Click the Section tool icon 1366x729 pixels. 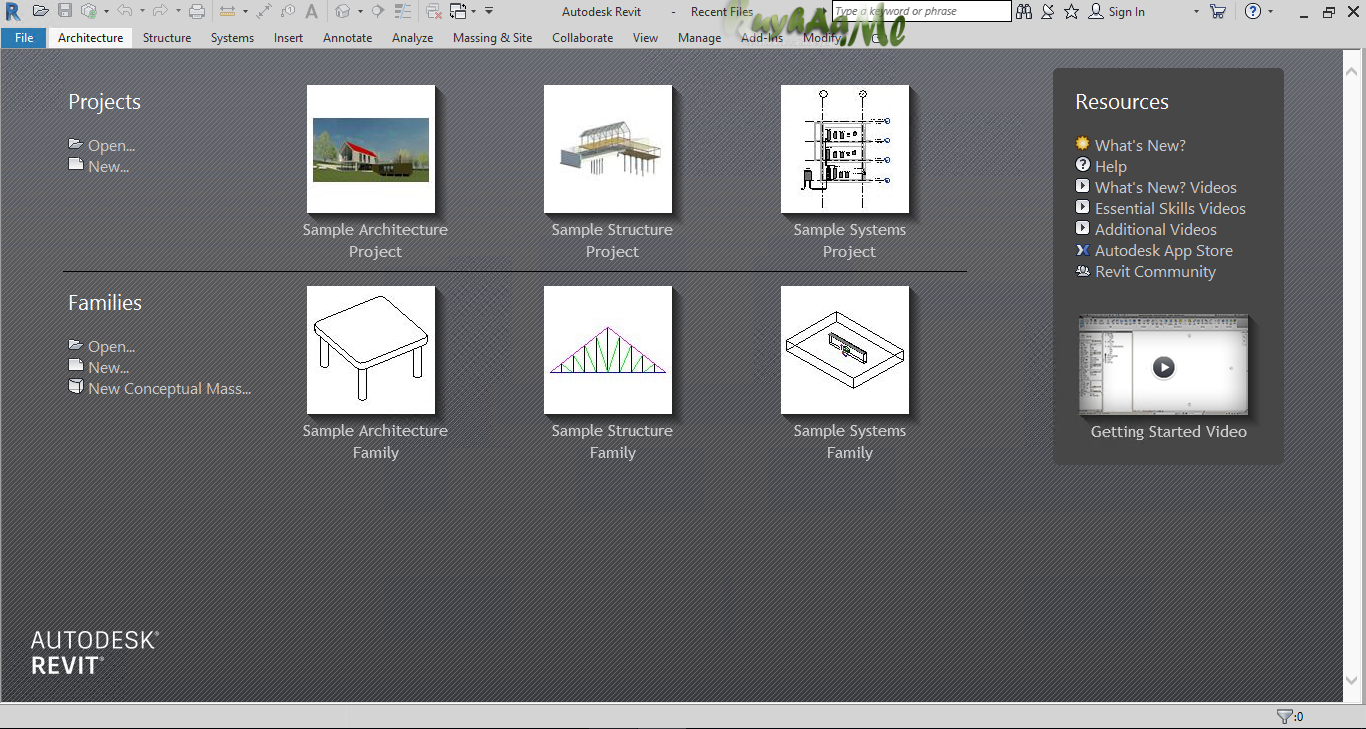tap(378, 11)
